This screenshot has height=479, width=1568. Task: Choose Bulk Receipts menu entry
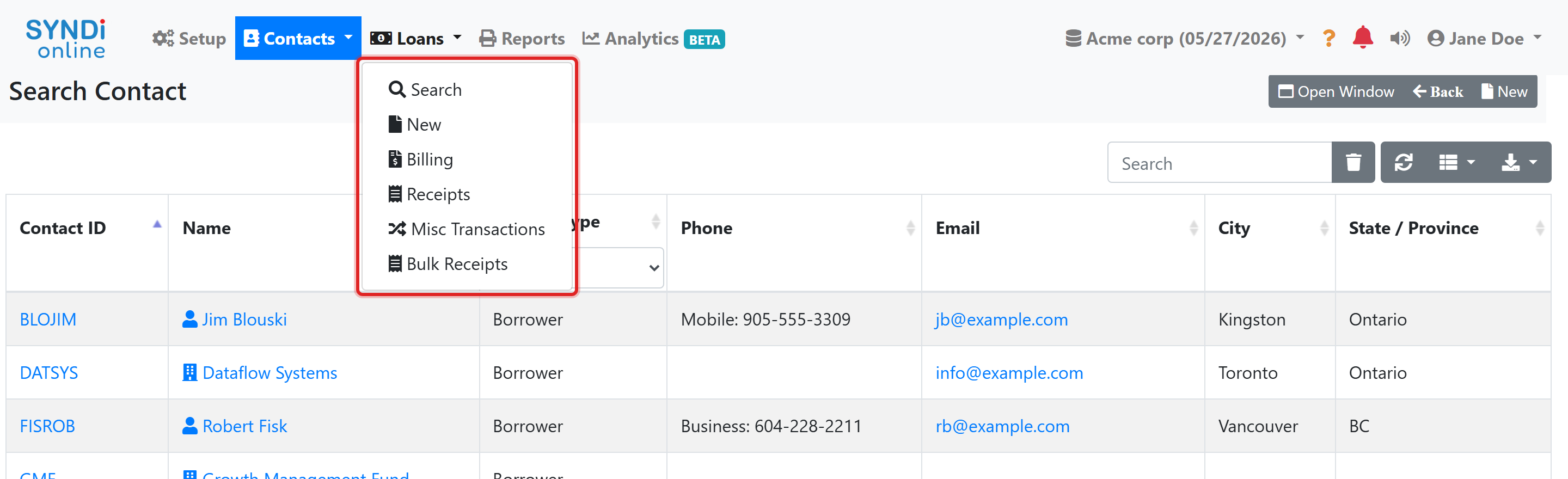pyautogui.click(x=448, y=263)
